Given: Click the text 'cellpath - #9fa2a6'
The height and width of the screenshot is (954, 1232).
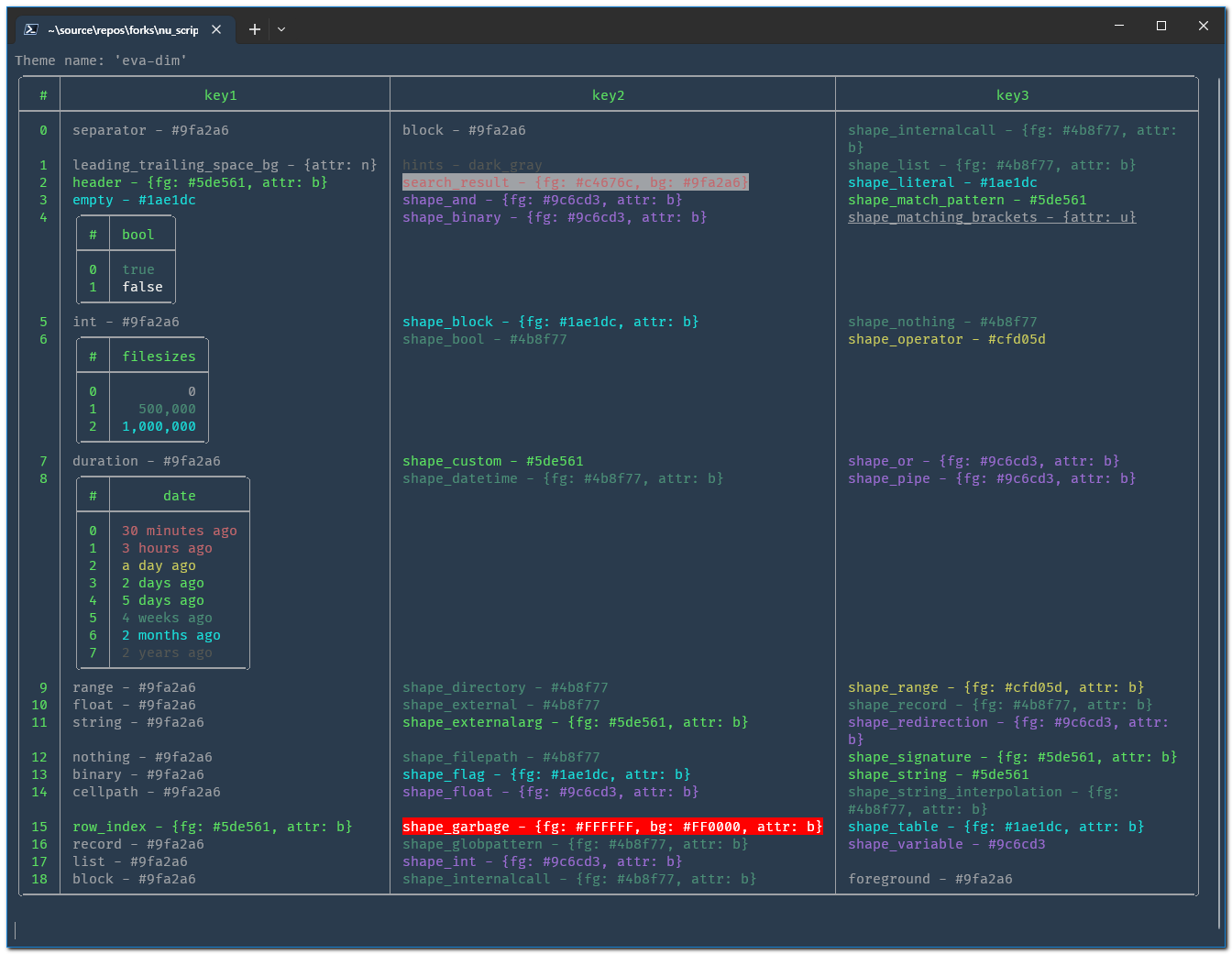Looking at the screenshot, I should tap(147, 792).
